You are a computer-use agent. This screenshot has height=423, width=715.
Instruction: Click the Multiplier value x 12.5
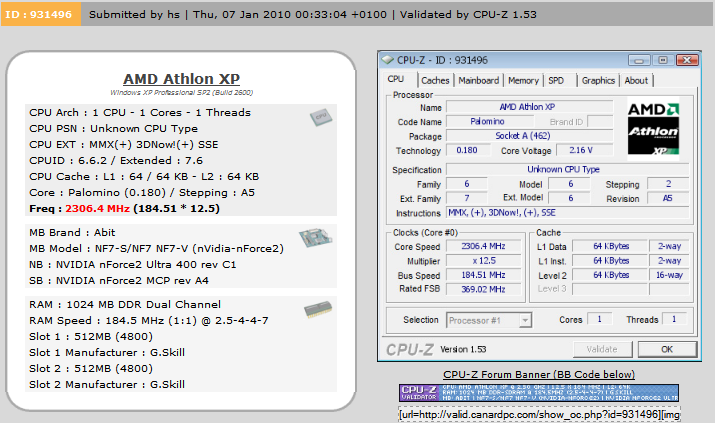click(483, 261)
